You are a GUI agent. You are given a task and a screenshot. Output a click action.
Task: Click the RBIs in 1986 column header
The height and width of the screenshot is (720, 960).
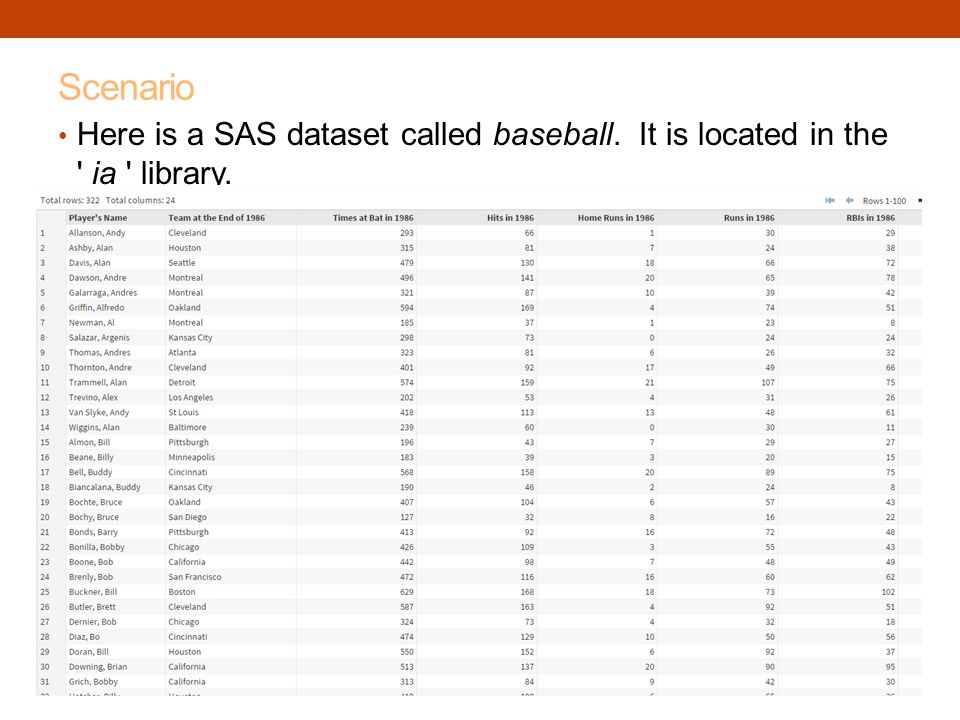tap(871, 217)
